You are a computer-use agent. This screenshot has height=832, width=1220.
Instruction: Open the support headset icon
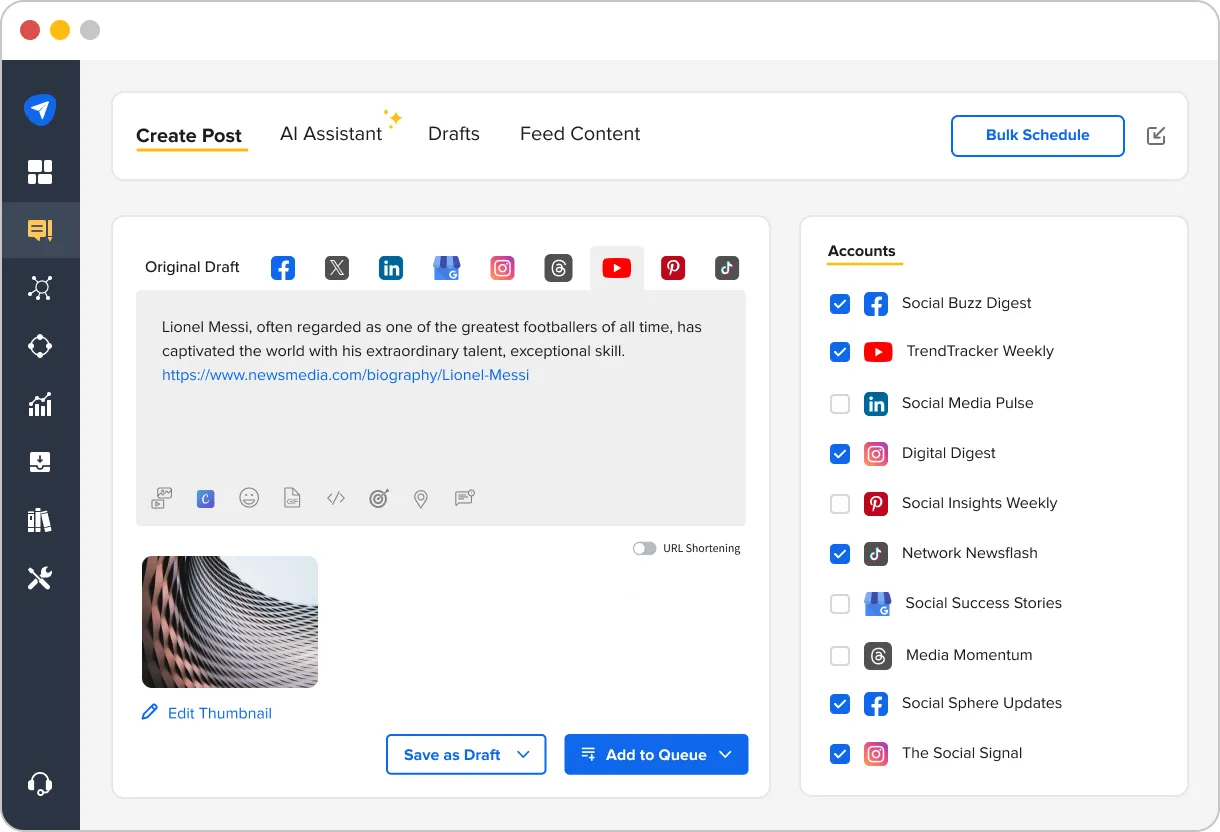pos(41,783)
